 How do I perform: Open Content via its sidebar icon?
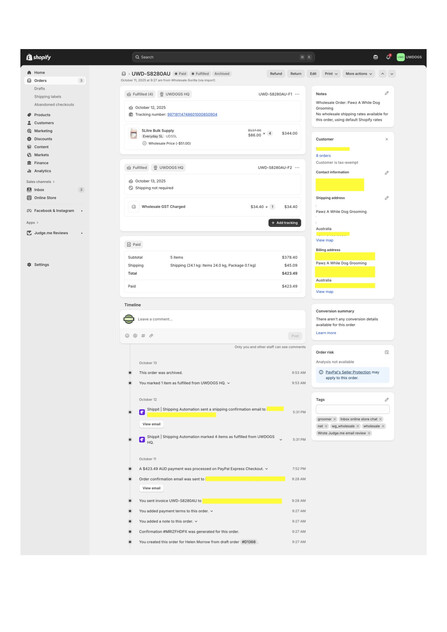29,147
